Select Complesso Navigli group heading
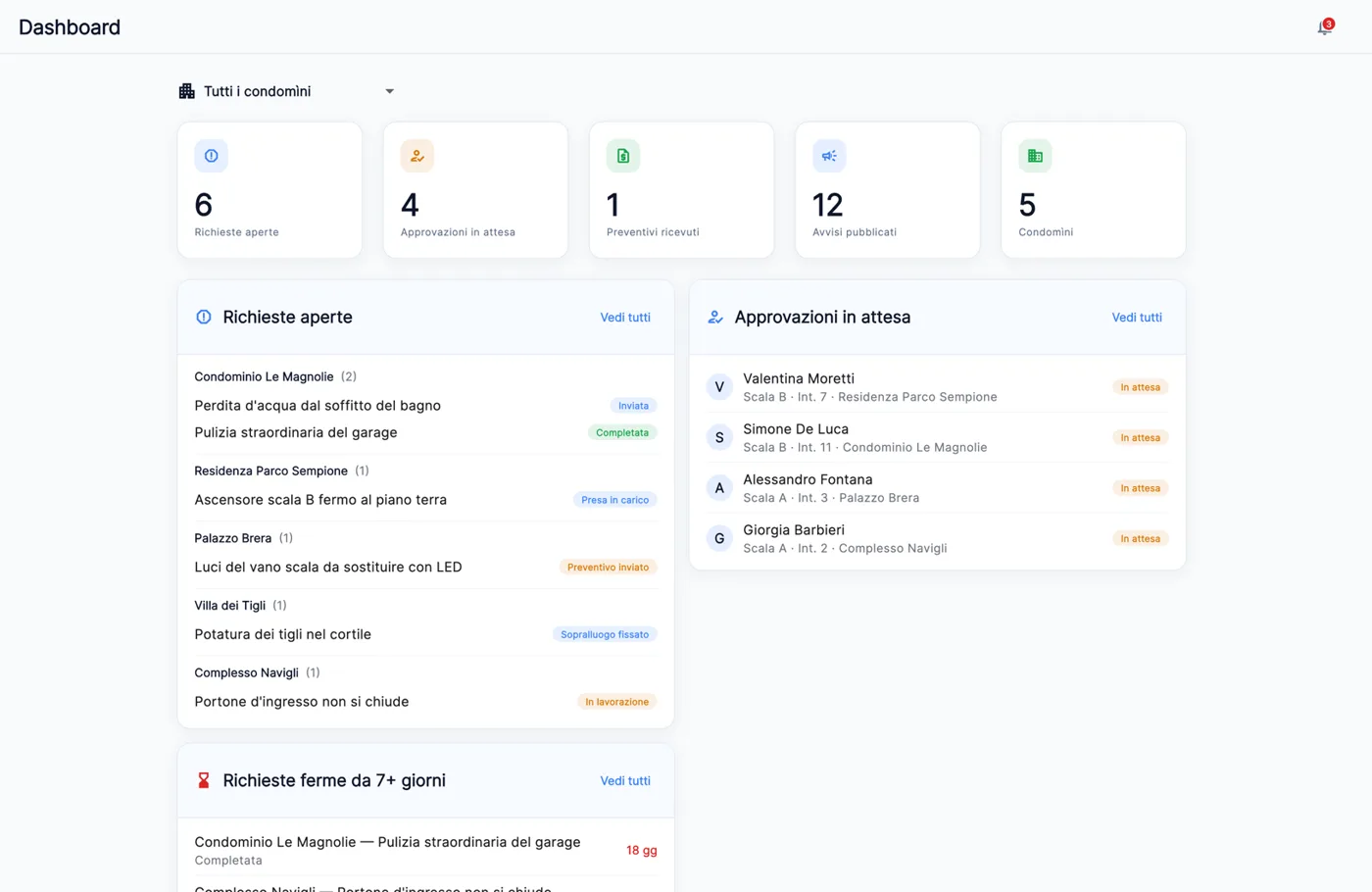This screenshot has width=1372, height=892. [x=246, y=672]
